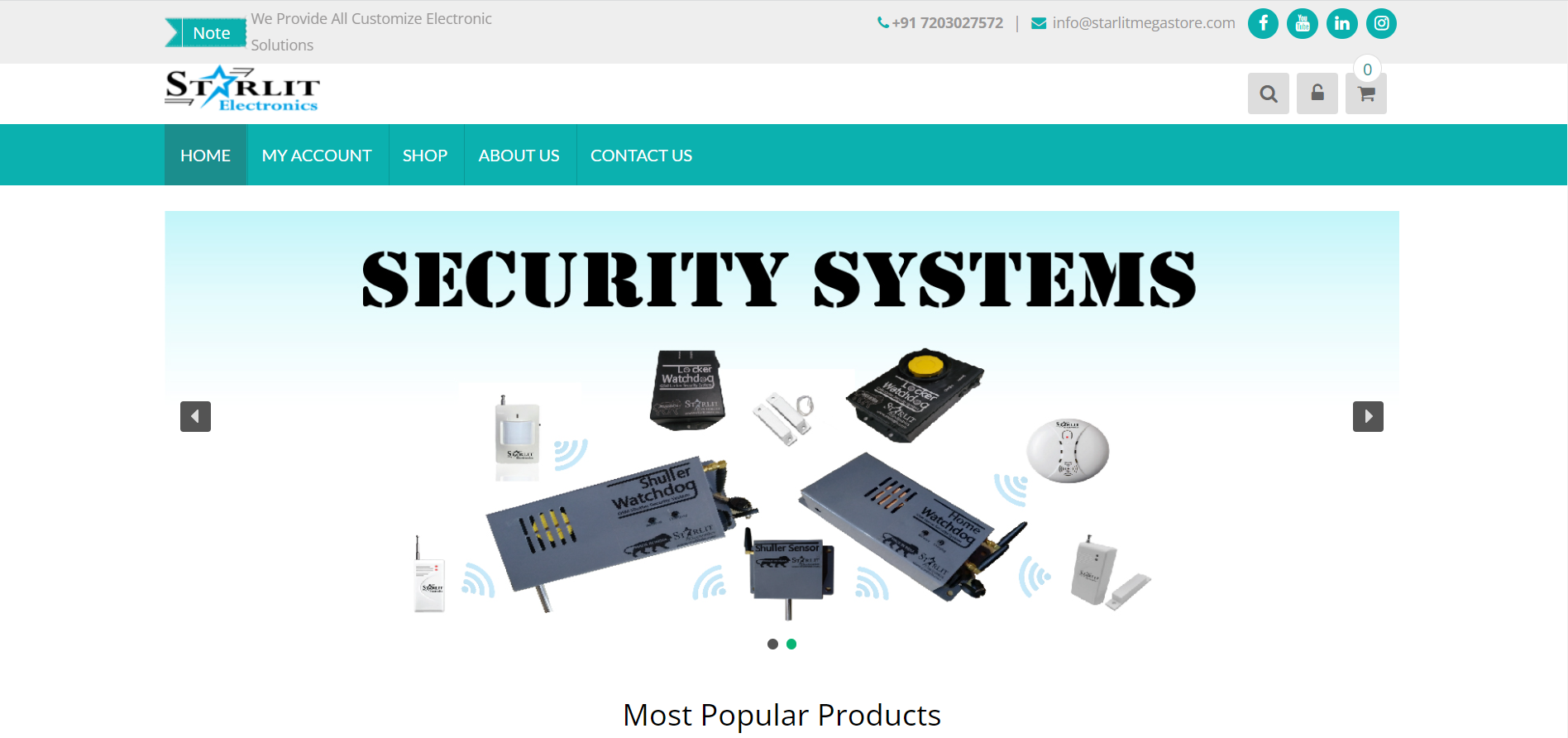Open the CONTACT US menu item

(x=641, y=155)
